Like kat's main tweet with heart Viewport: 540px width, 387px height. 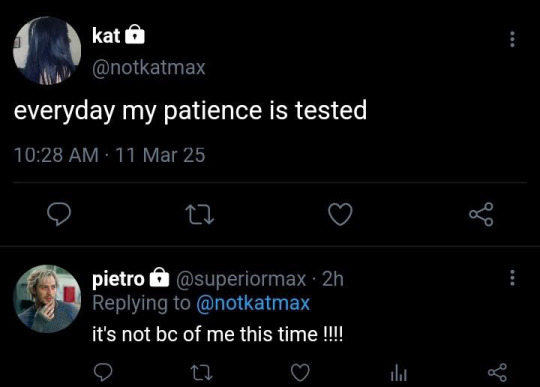(x=340, y=214)
